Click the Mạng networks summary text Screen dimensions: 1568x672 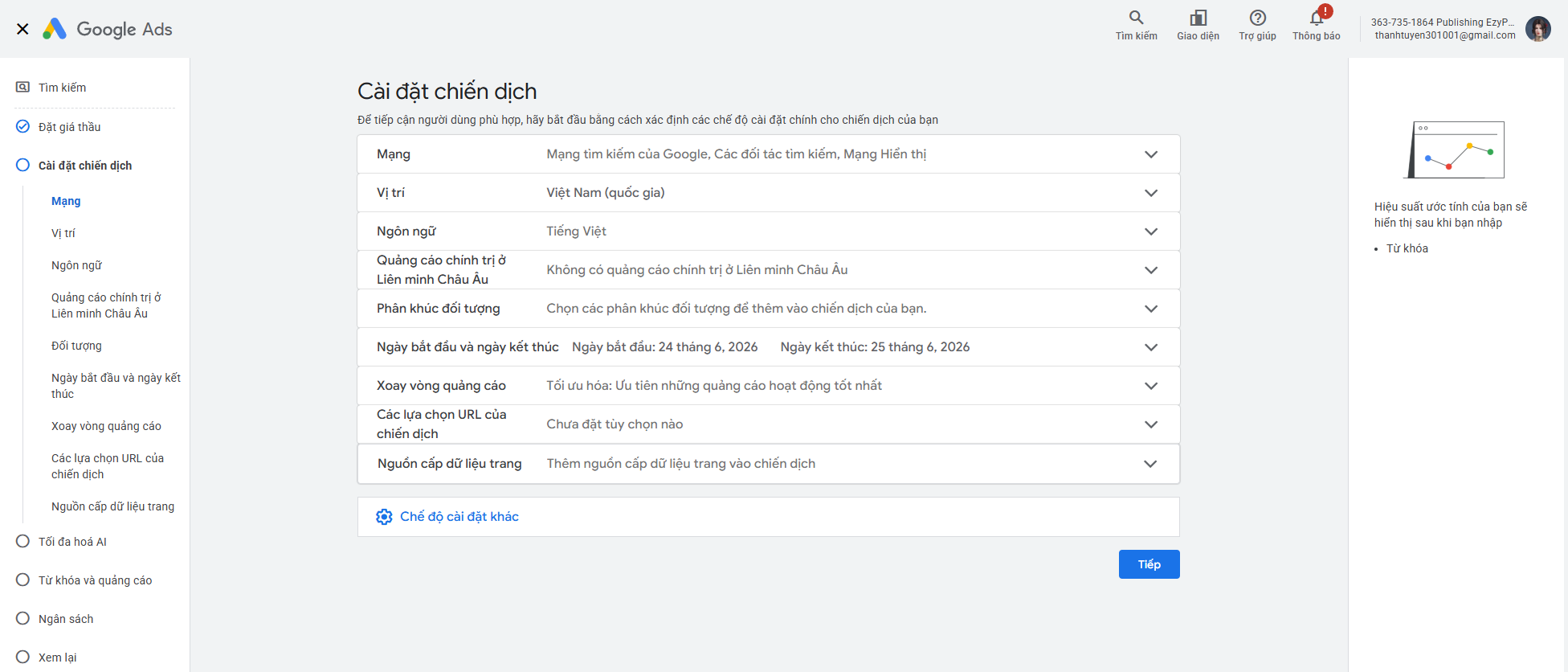(x=737, y=154)
